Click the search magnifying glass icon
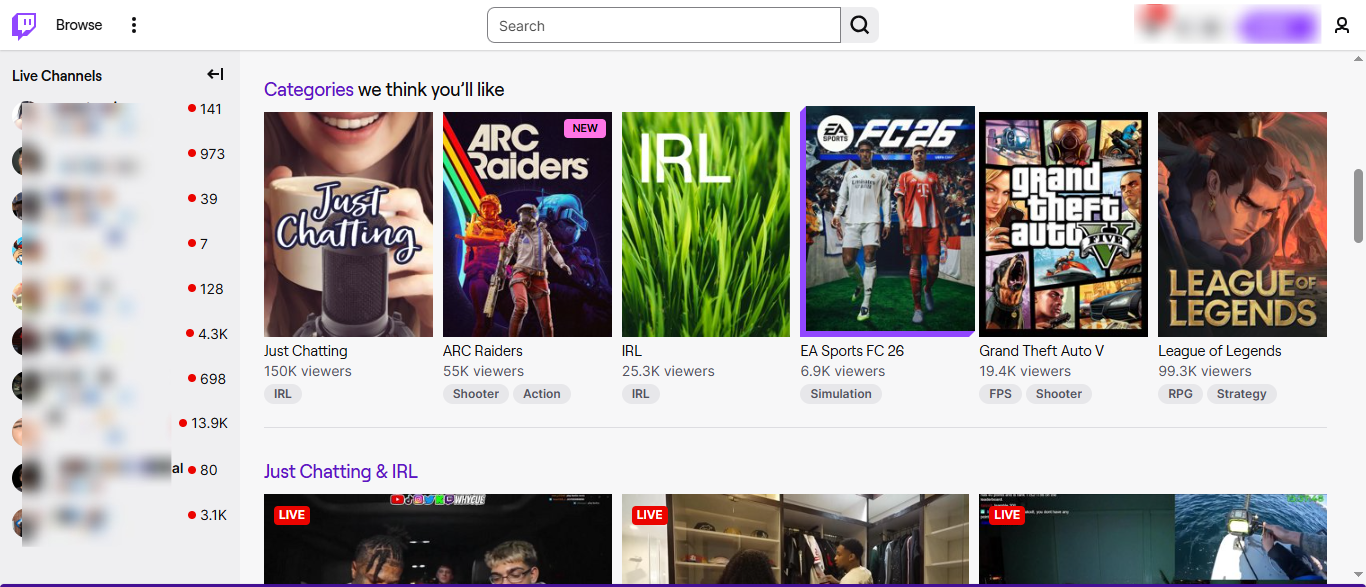The height and width of the screenshot is (587, 1366). click(x=859, y=25)
